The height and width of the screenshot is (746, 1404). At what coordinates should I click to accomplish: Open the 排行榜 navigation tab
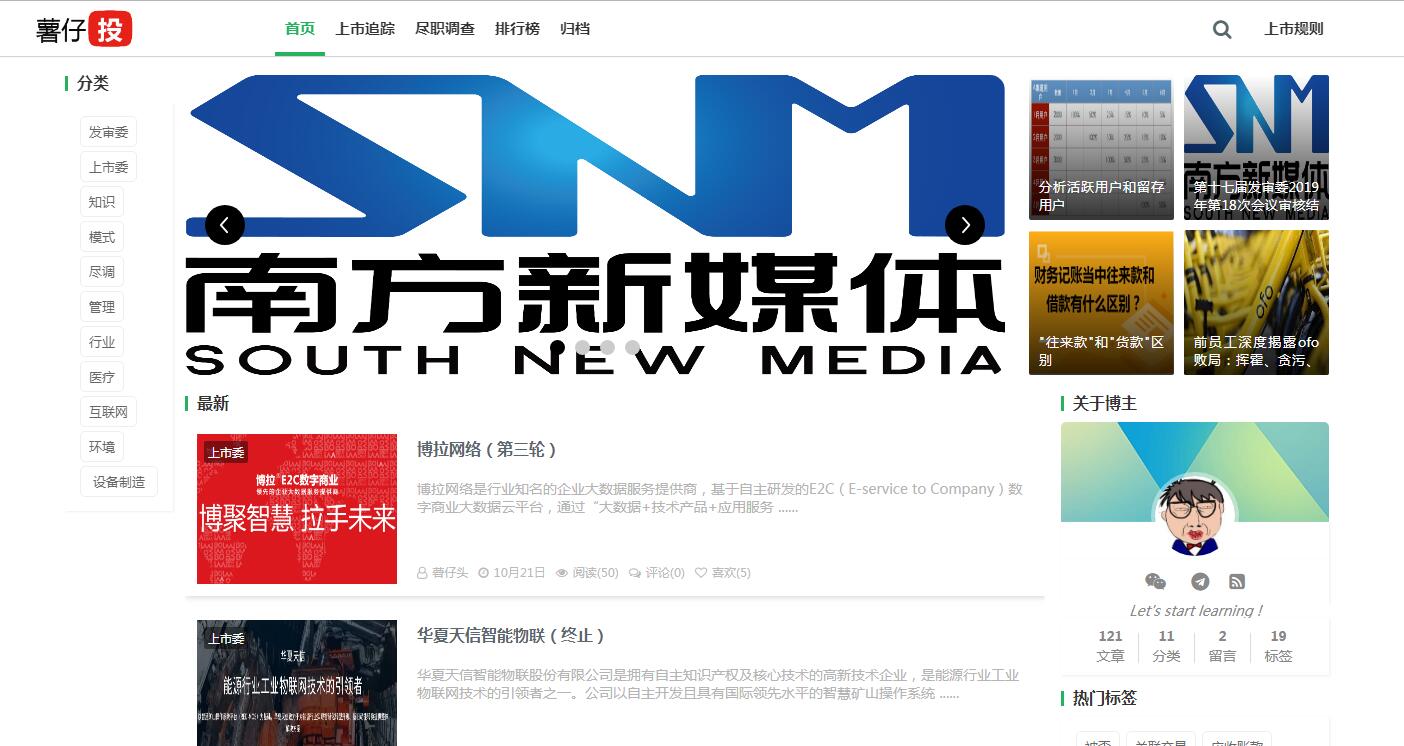click(x=517, y=29)
